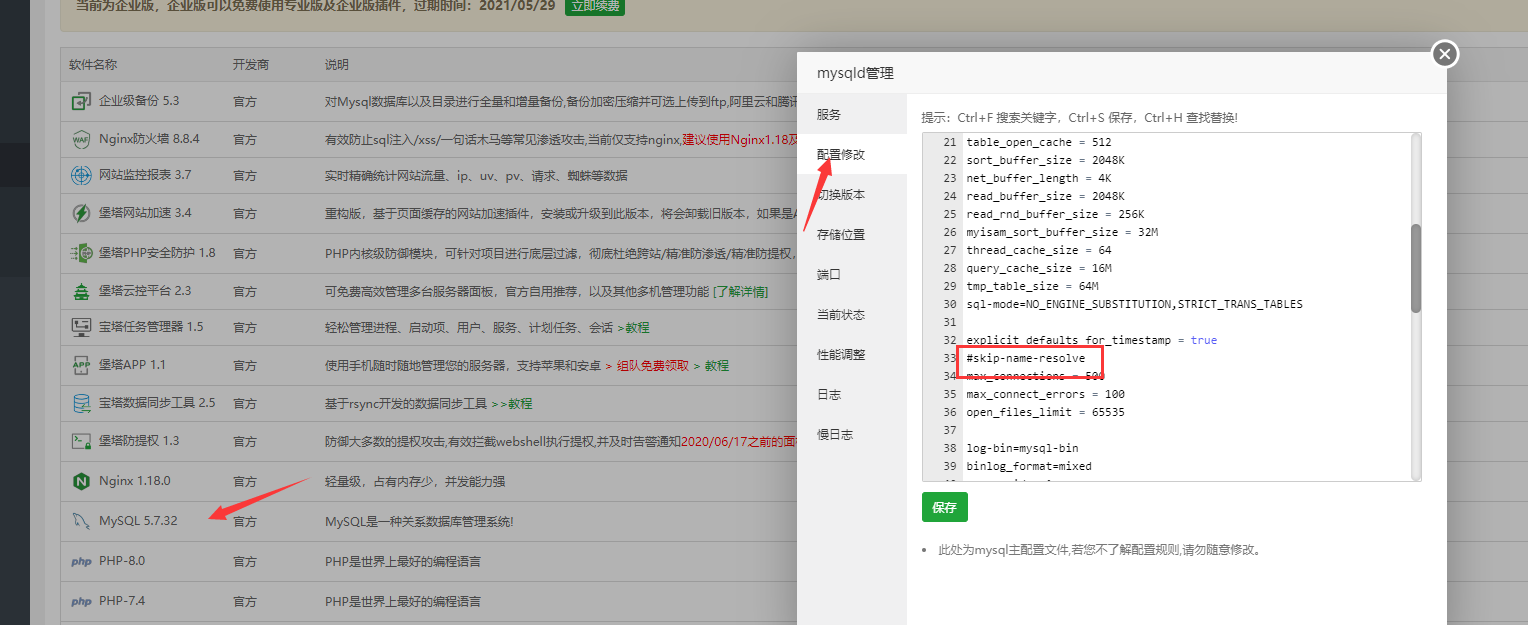Click the green 保存 button
This screenshot has height=625, width=1528.
[x=945, y=507]
